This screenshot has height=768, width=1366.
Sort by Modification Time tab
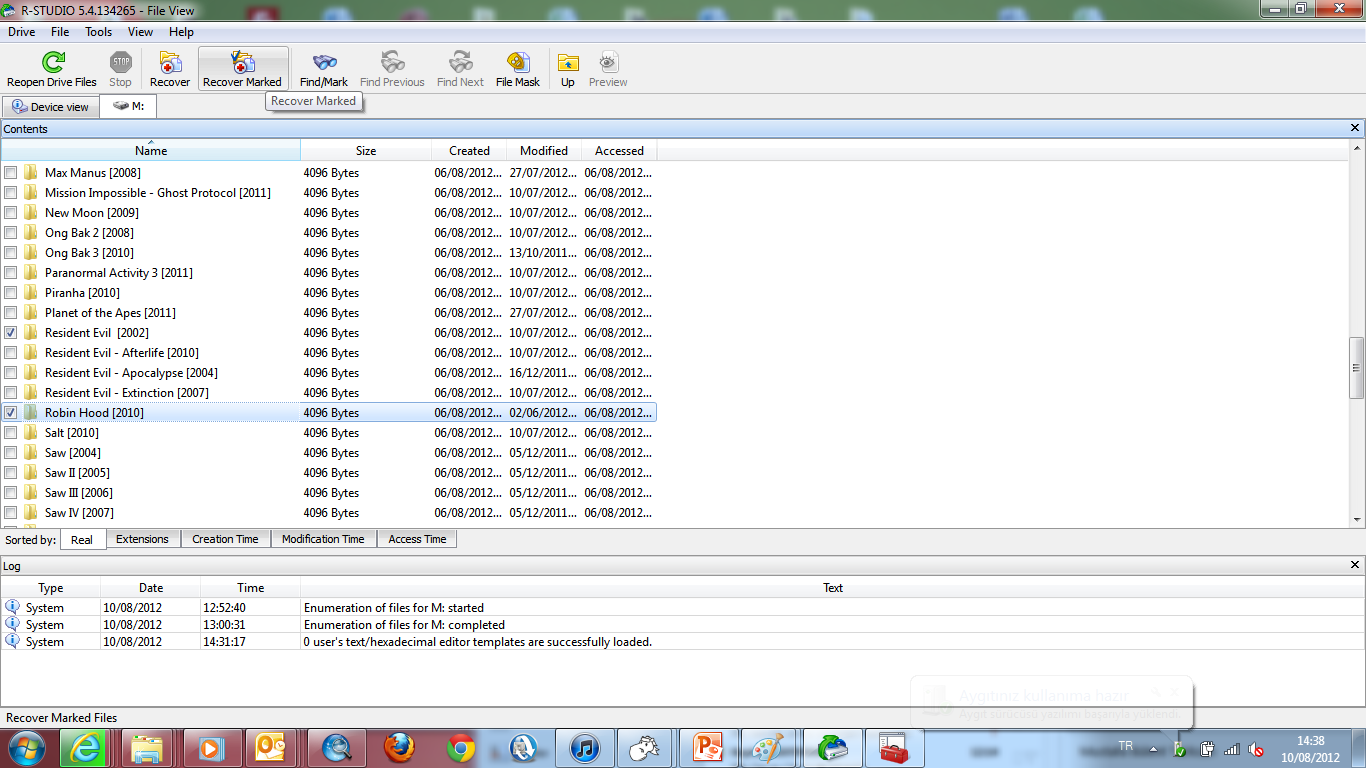323,539
